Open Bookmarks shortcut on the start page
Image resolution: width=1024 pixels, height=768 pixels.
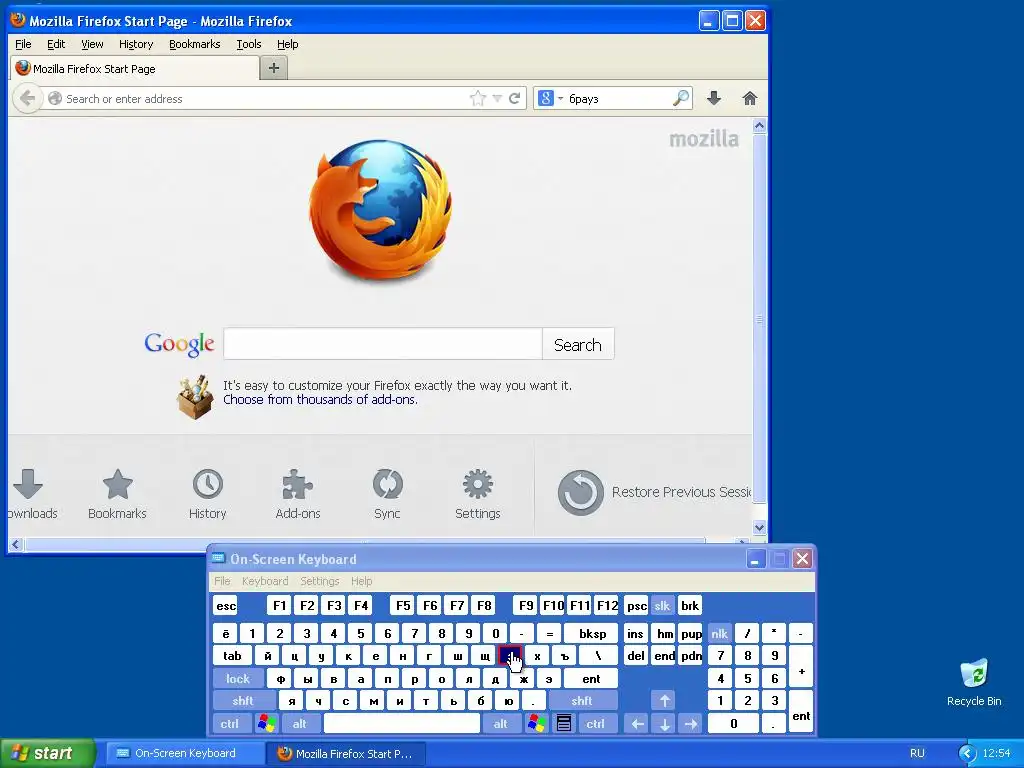118,494
